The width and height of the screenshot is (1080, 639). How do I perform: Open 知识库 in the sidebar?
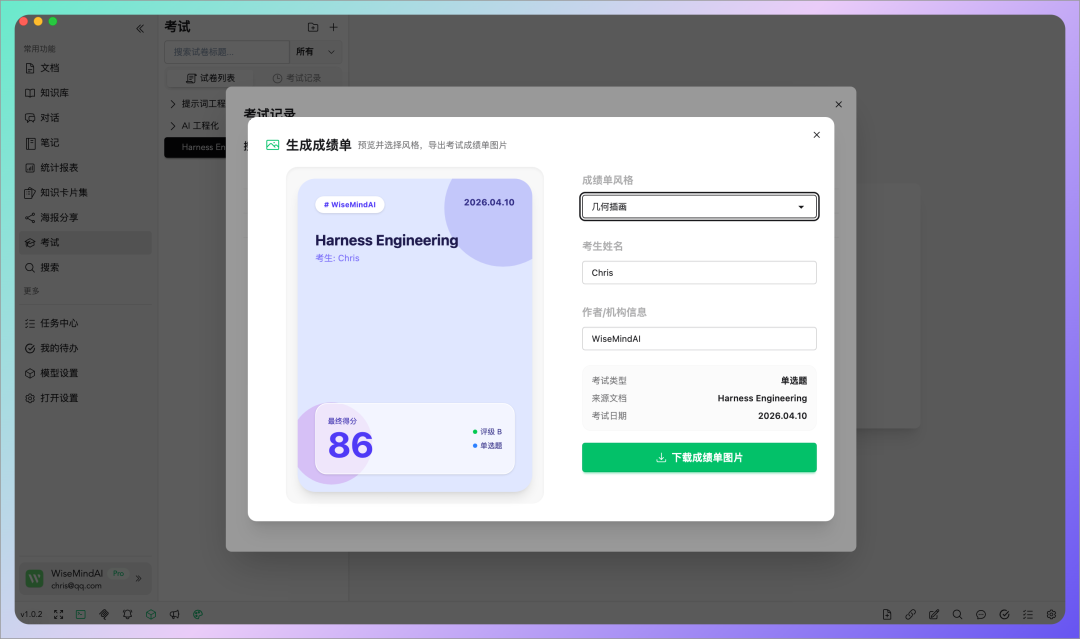point(85,93)
